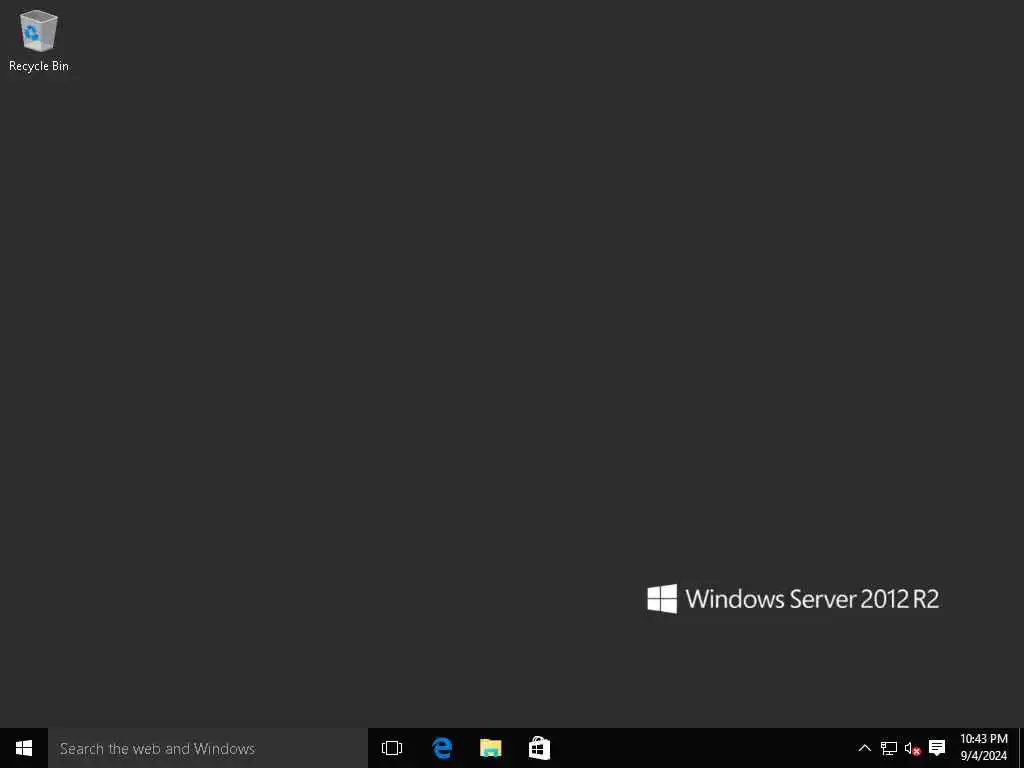The height and width of the screenshot is (768, 1024).
Task: Open the Action Center notifications icon
Action: pyautogui.click(x=937, y=748)
